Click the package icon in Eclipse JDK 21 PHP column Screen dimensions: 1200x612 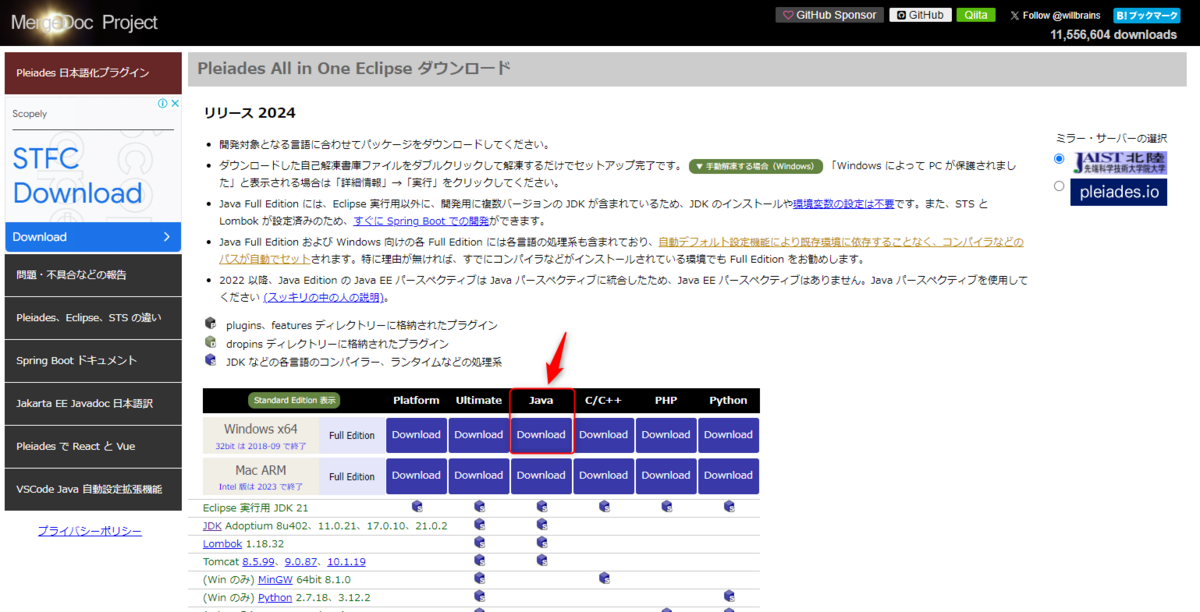pyautogui.click(x=666, y=506)
